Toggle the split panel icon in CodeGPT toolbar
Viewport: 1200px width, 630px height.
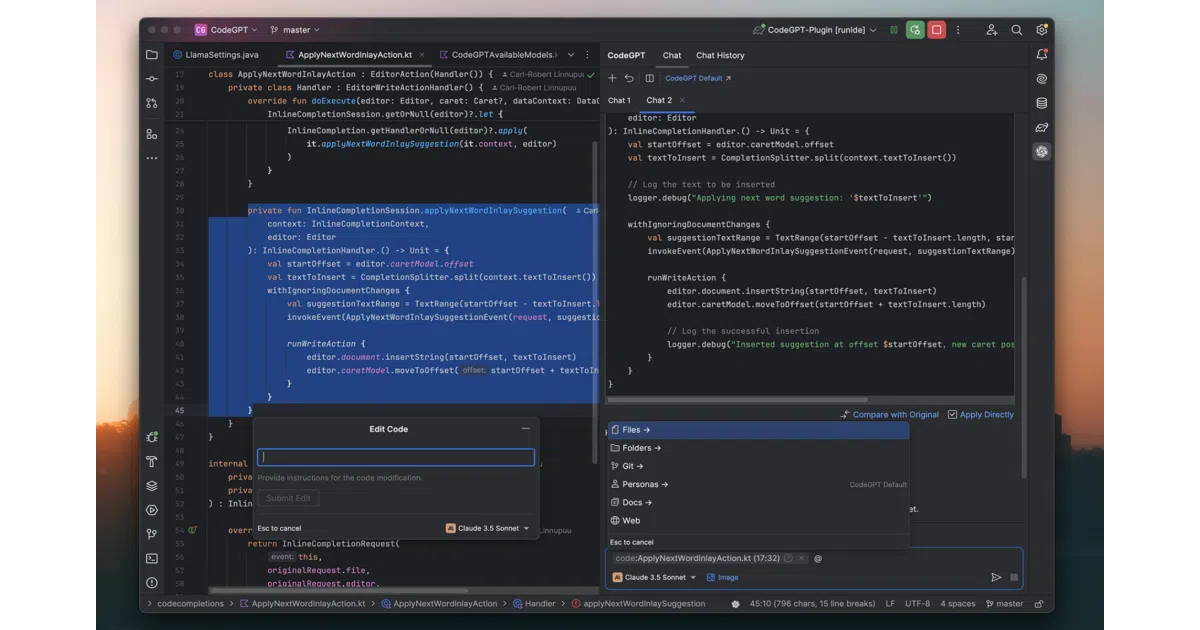pos(649,78)
